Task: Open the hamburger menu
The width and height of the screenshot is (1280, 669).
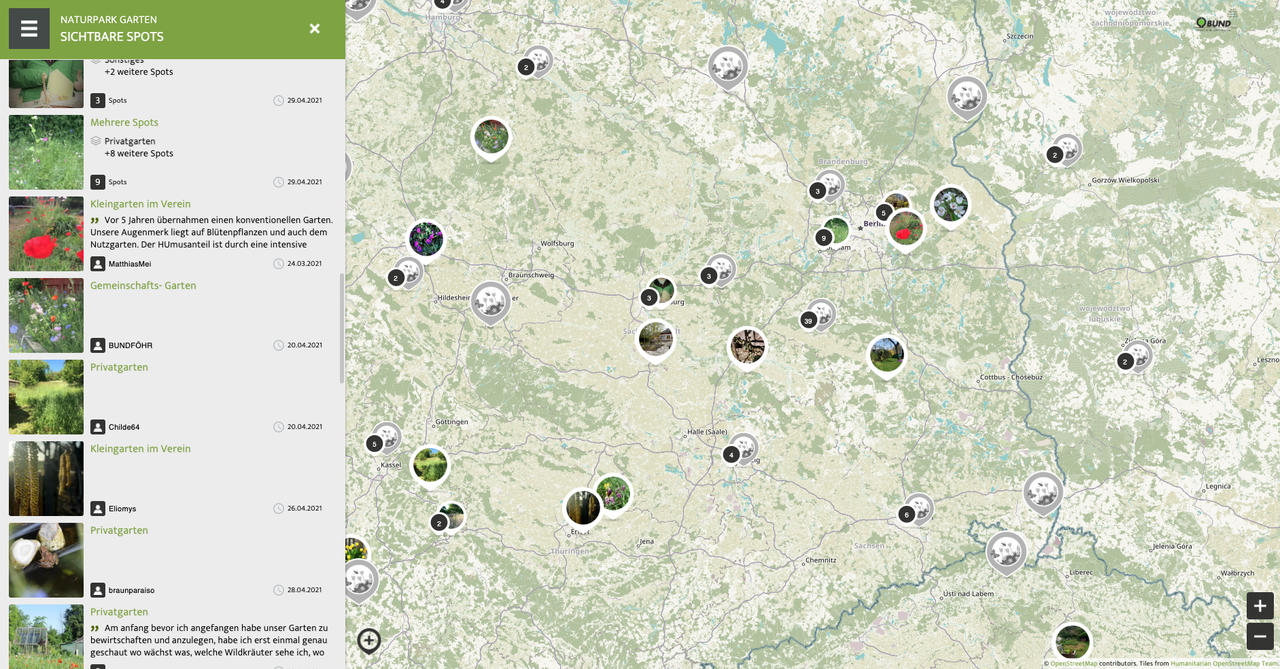Action: coord(29,29)
